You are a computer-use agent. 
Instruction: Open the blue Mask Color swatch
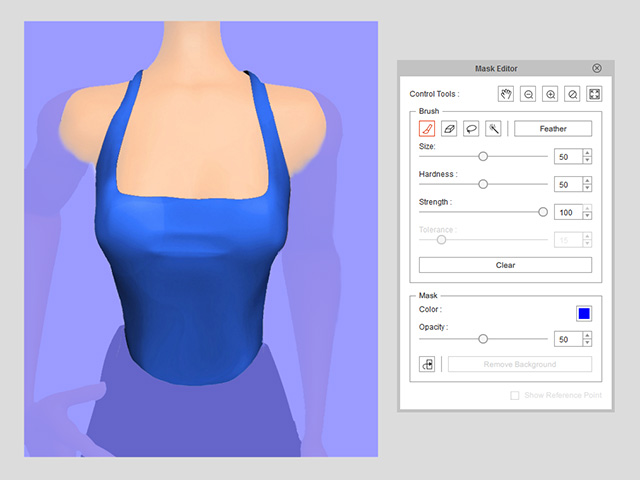click(584, 313)
